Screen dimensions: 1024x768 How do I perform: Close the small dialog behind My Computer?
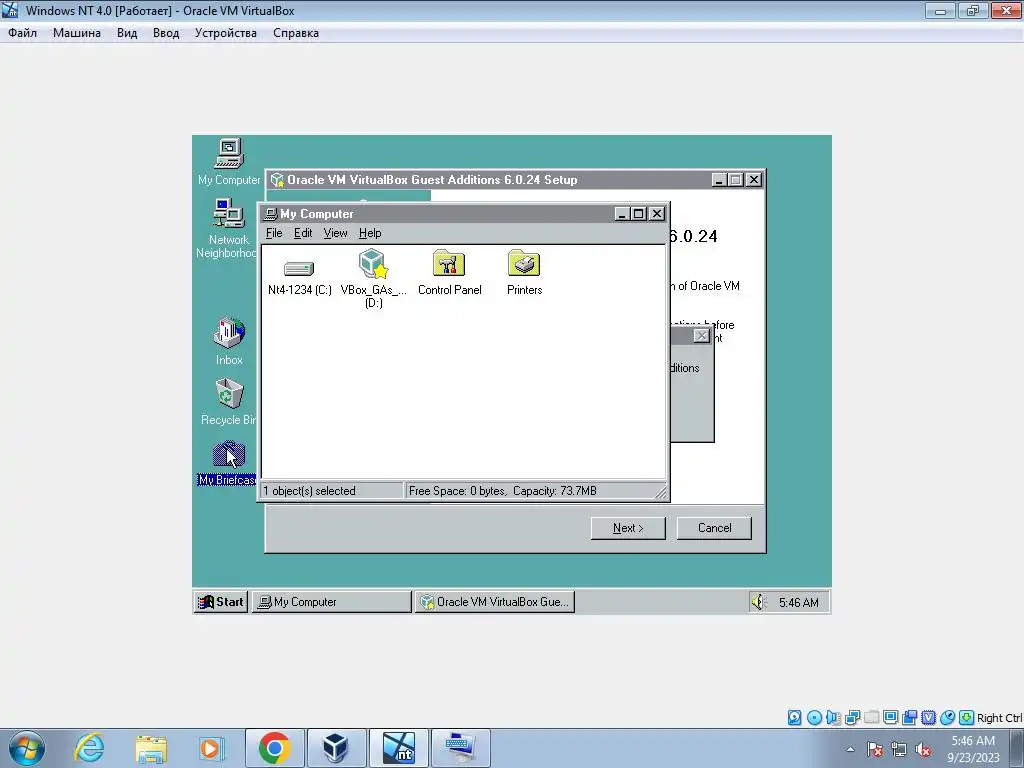tap(701, 336)
